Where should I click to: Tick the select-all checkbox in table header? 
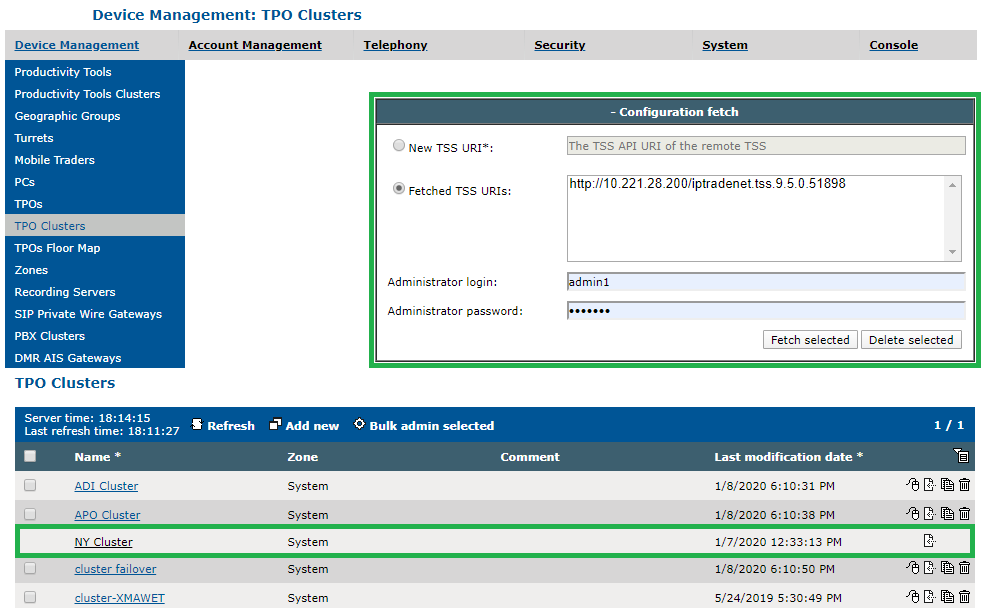point(30,456)
